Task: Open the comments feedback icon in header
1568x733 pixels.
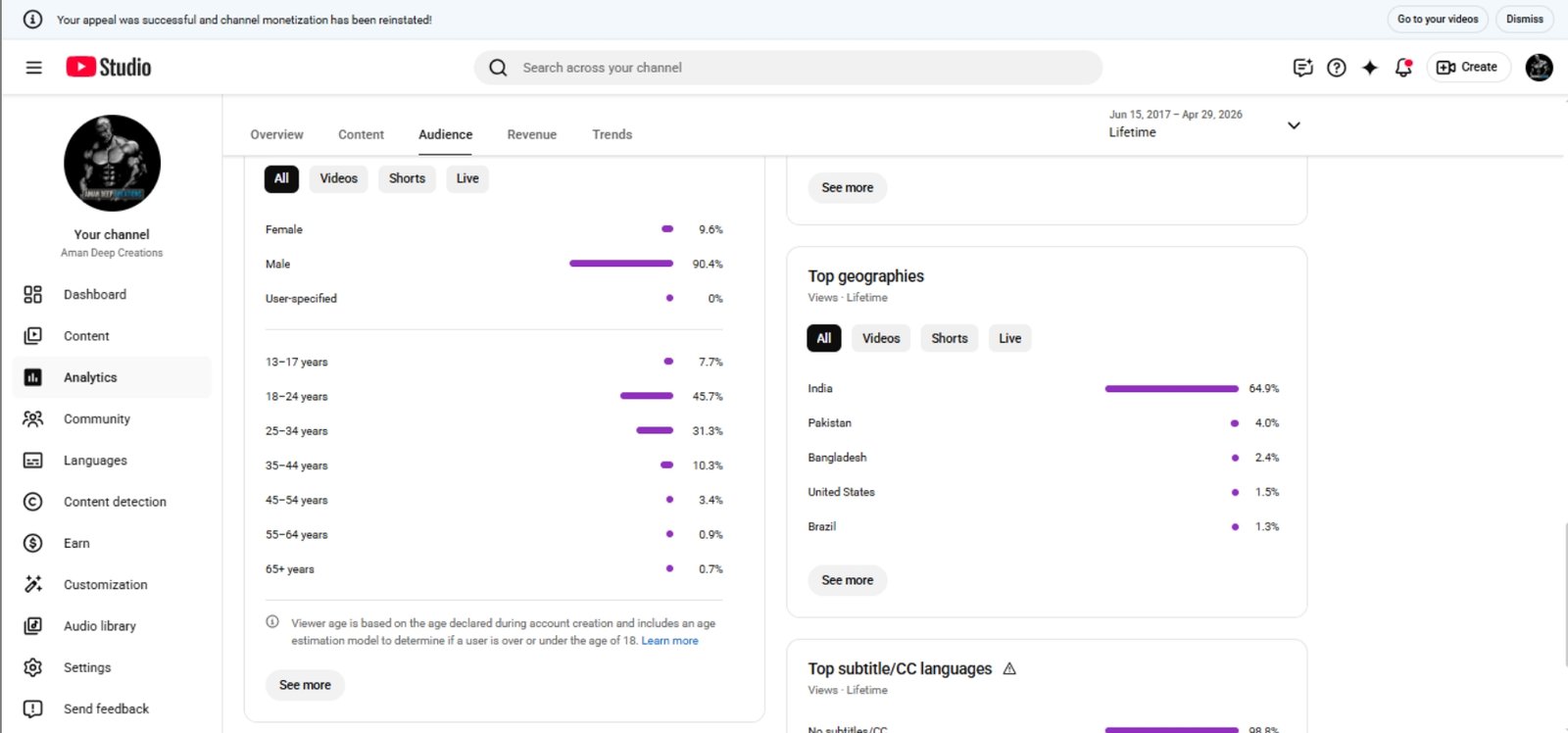Action: [1302, 68]
